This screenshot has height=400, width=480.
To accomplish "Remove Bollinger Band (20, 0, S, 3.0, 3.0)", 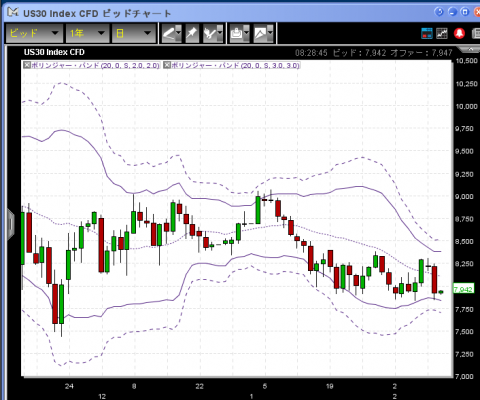I will coord(167,65).
